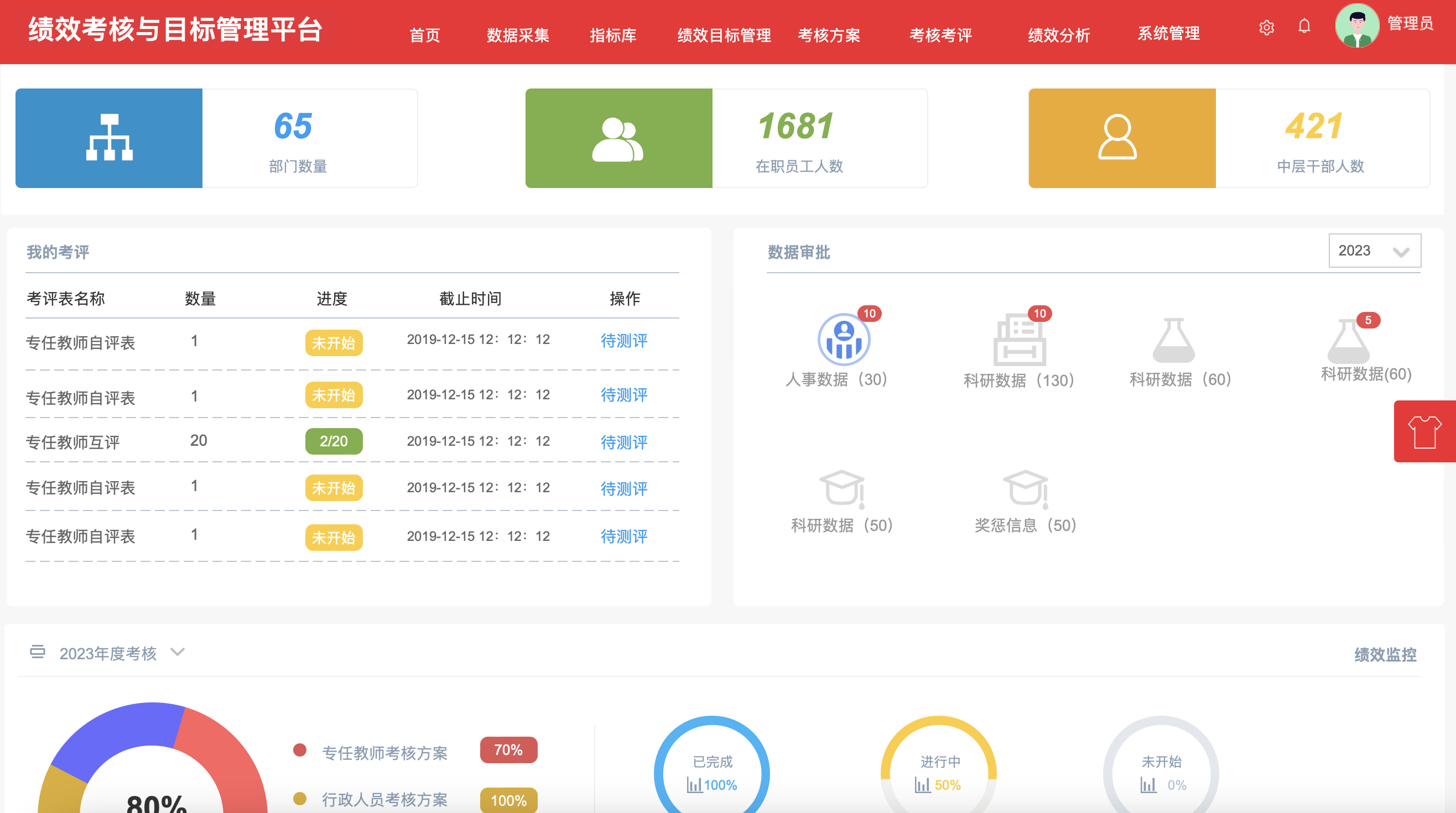The height and width of the screenshot is (813, 1456).
Task: Click the list icon beside 2023年度考核
Action: coord(37,652)
